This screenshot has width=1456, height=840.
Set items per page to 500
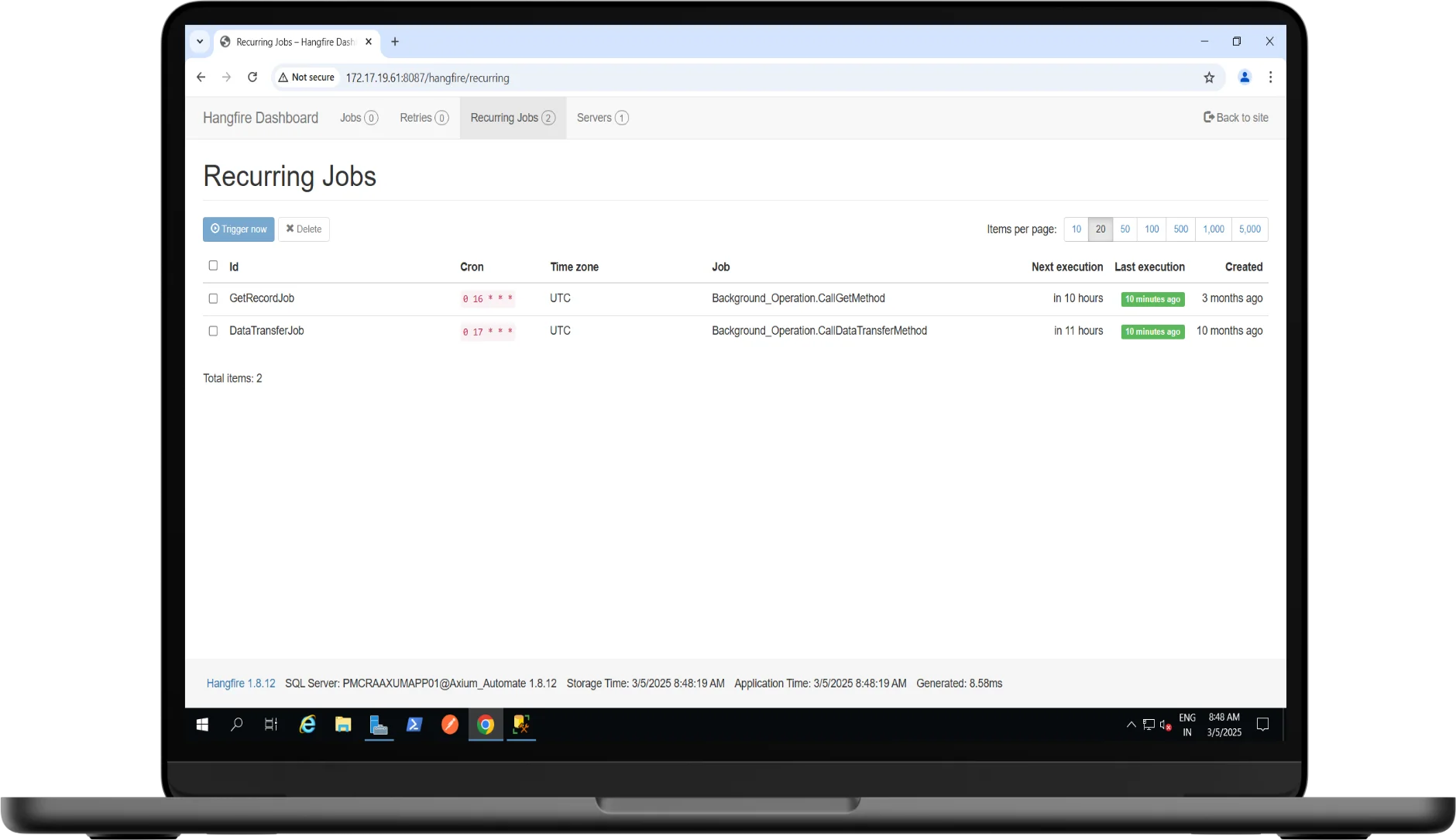pyautogui.click(x=1181, y=229)
